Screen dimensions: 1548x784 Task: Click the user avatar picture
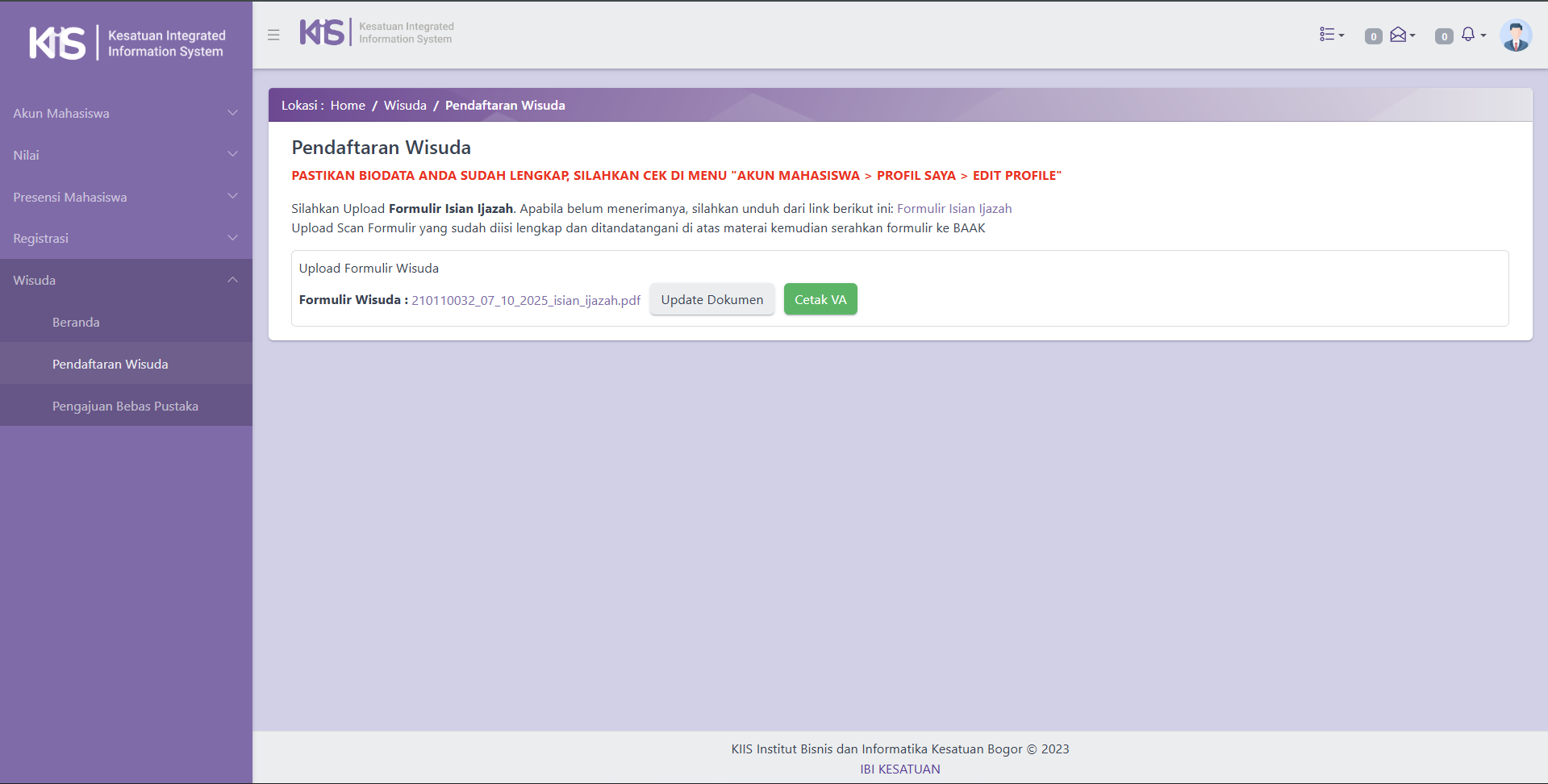(1515, 35)
